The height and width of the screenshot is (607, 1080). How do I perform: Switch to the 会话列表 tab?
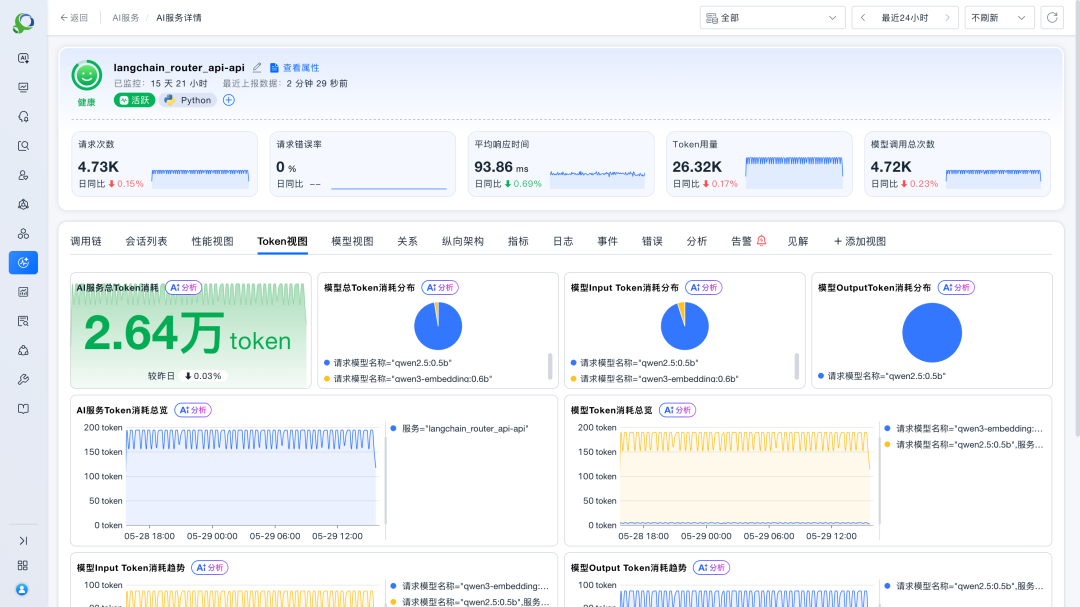tap(146, 241)
